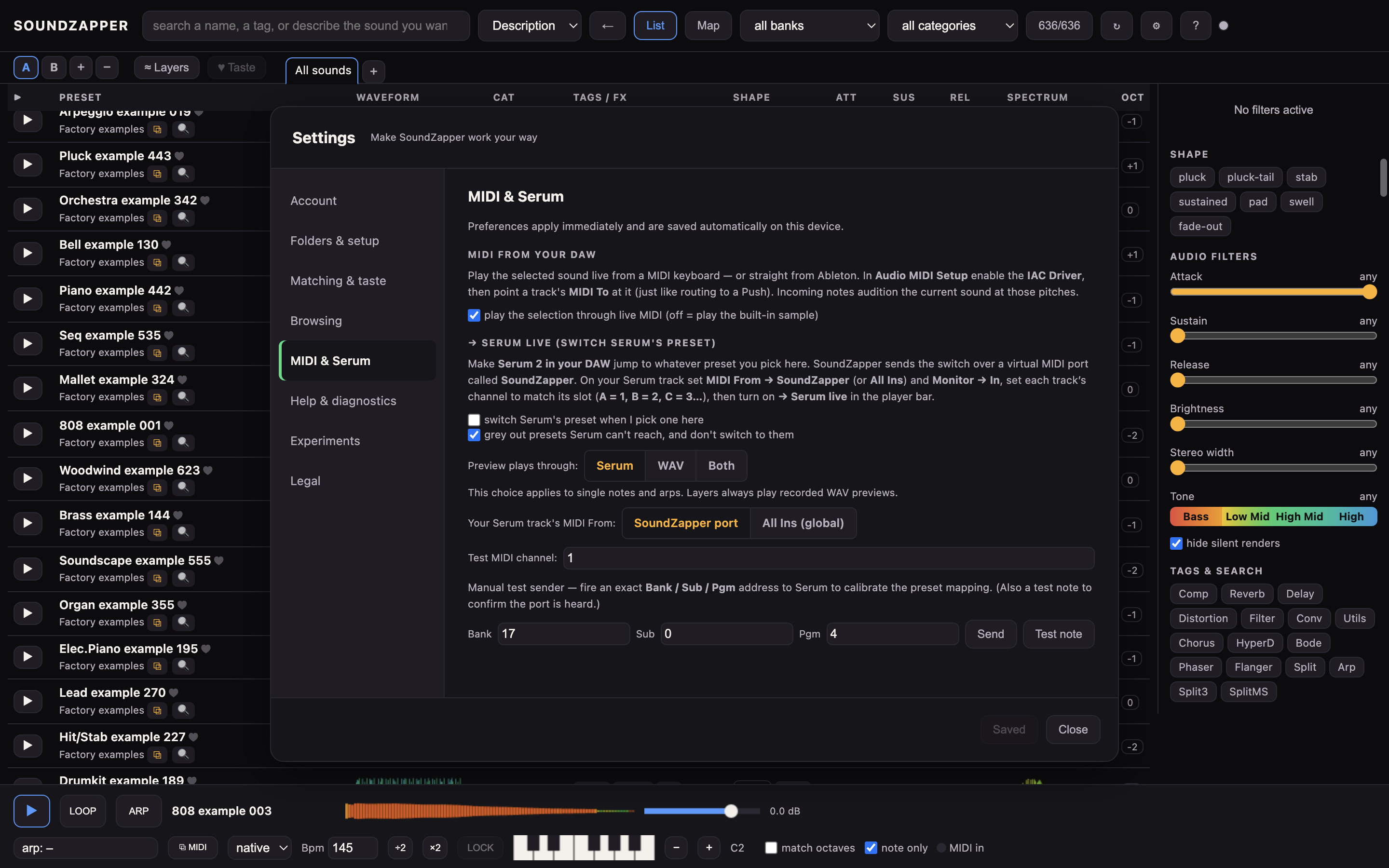This screenshot has height=868, width=1389.
Task: Switch to Map view
Action: point(708,26)
